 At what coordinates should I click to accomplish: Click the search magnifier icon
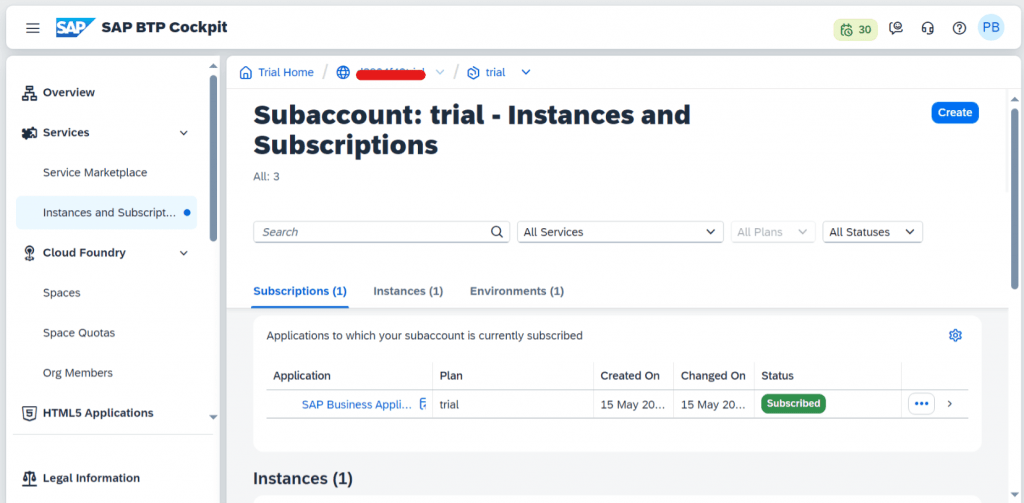pyautogui.click(x=497, y=231)
